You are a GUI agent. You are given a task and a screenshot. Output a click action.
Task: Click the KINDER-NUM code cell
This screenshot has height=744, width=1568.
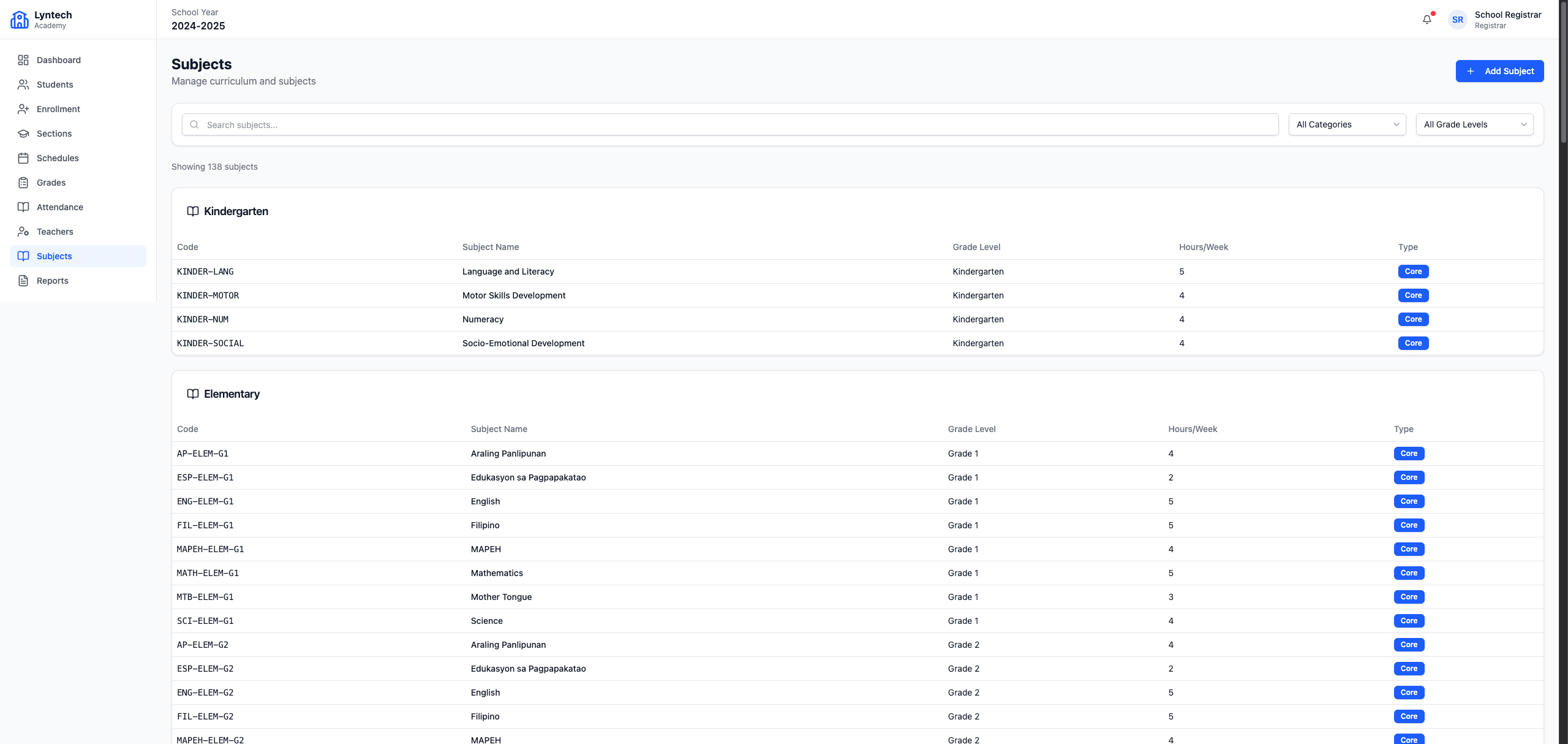pos(203,319)
